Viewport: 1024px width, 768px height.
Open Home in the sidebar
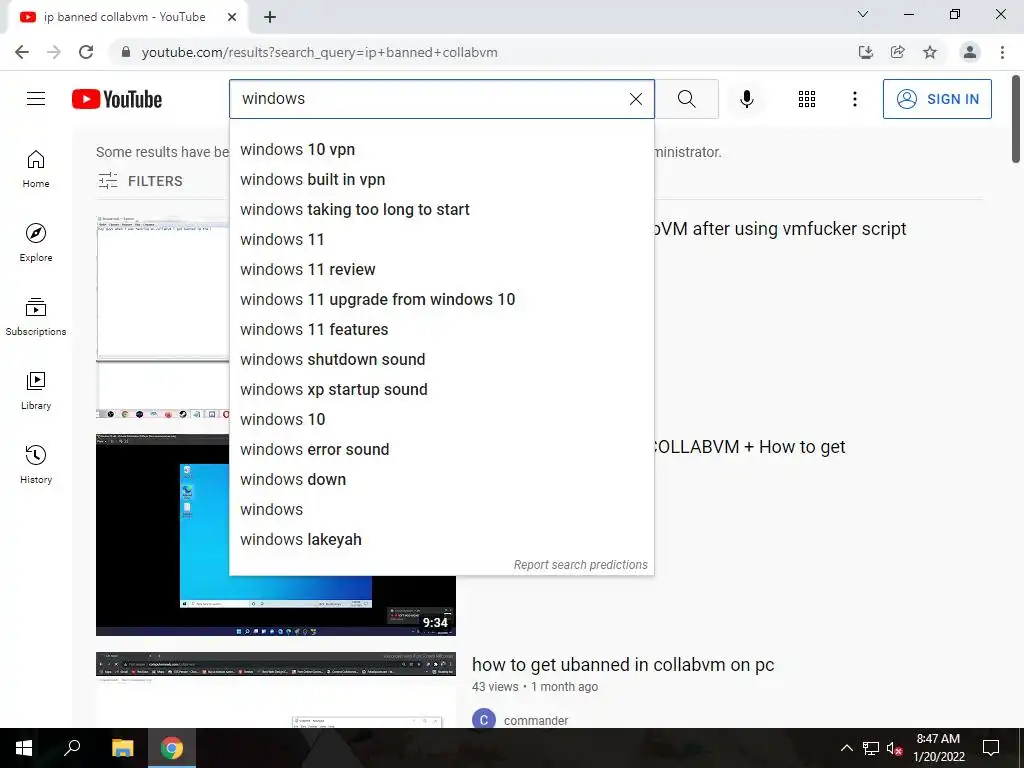(x=36, y=169)
